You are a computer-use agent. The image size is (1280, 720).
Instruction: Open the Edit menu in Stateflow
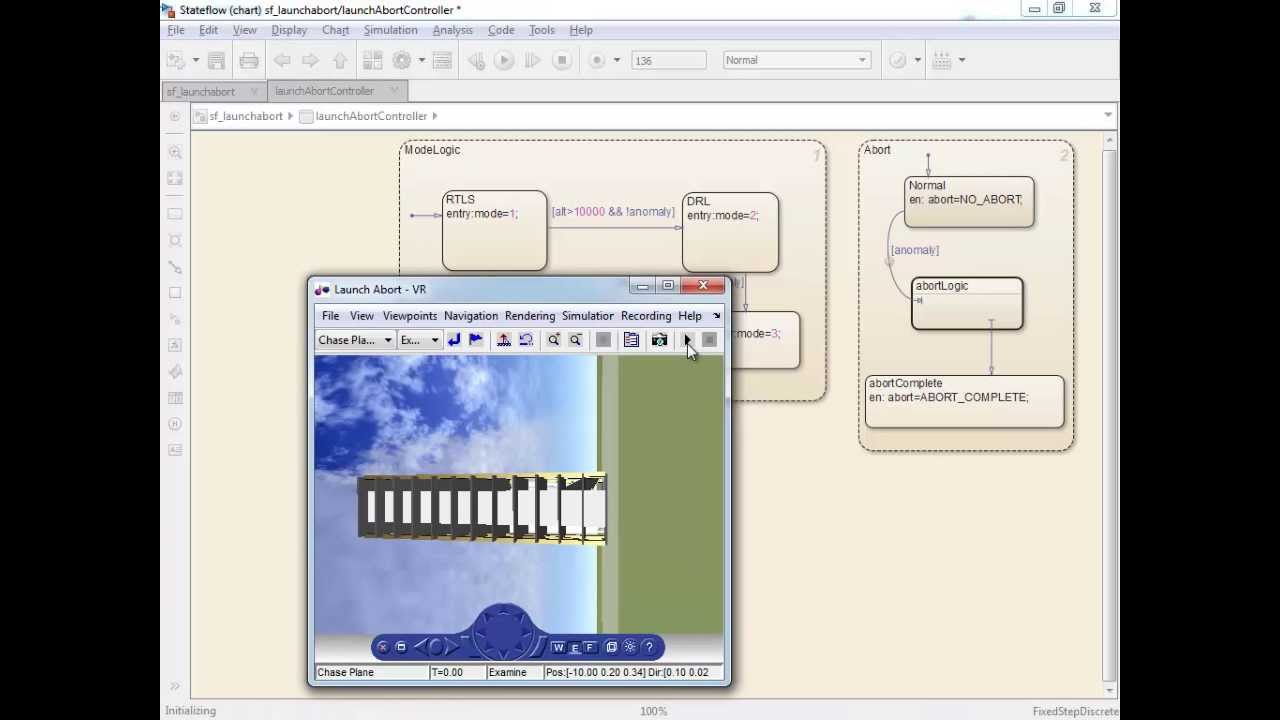[208, 30]
